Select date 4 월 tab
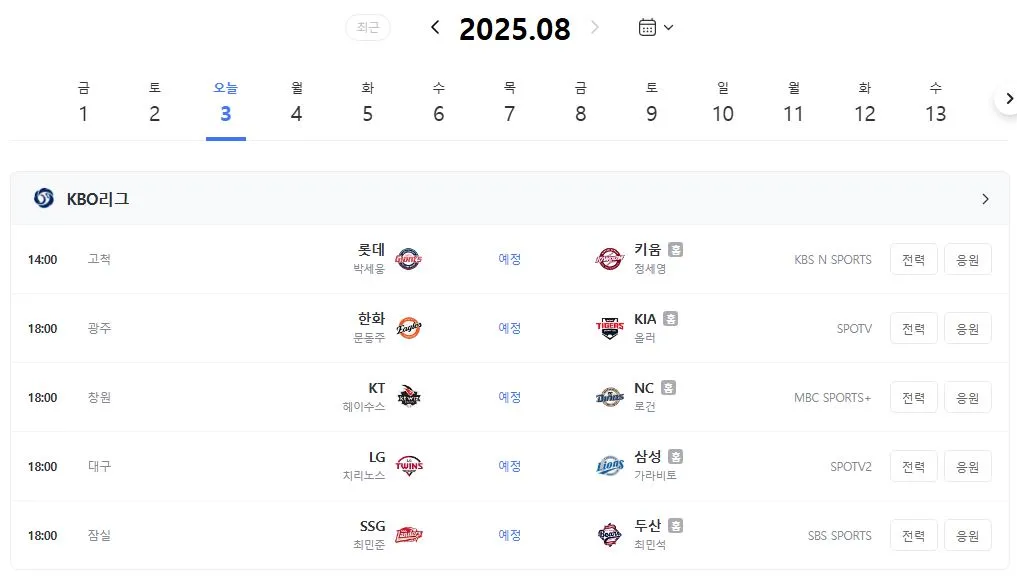This screenshot has width=1017, height=579. click(296, 102)
